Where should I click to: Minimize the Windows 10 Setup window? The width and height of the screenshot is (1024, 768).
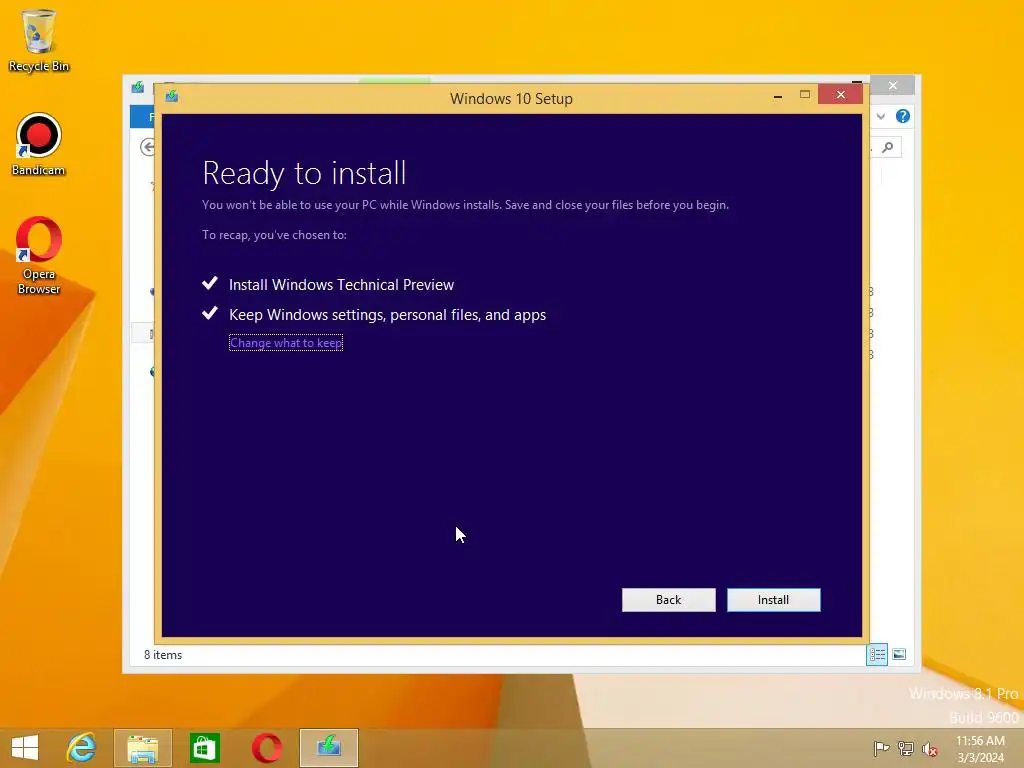pos(778,96)
